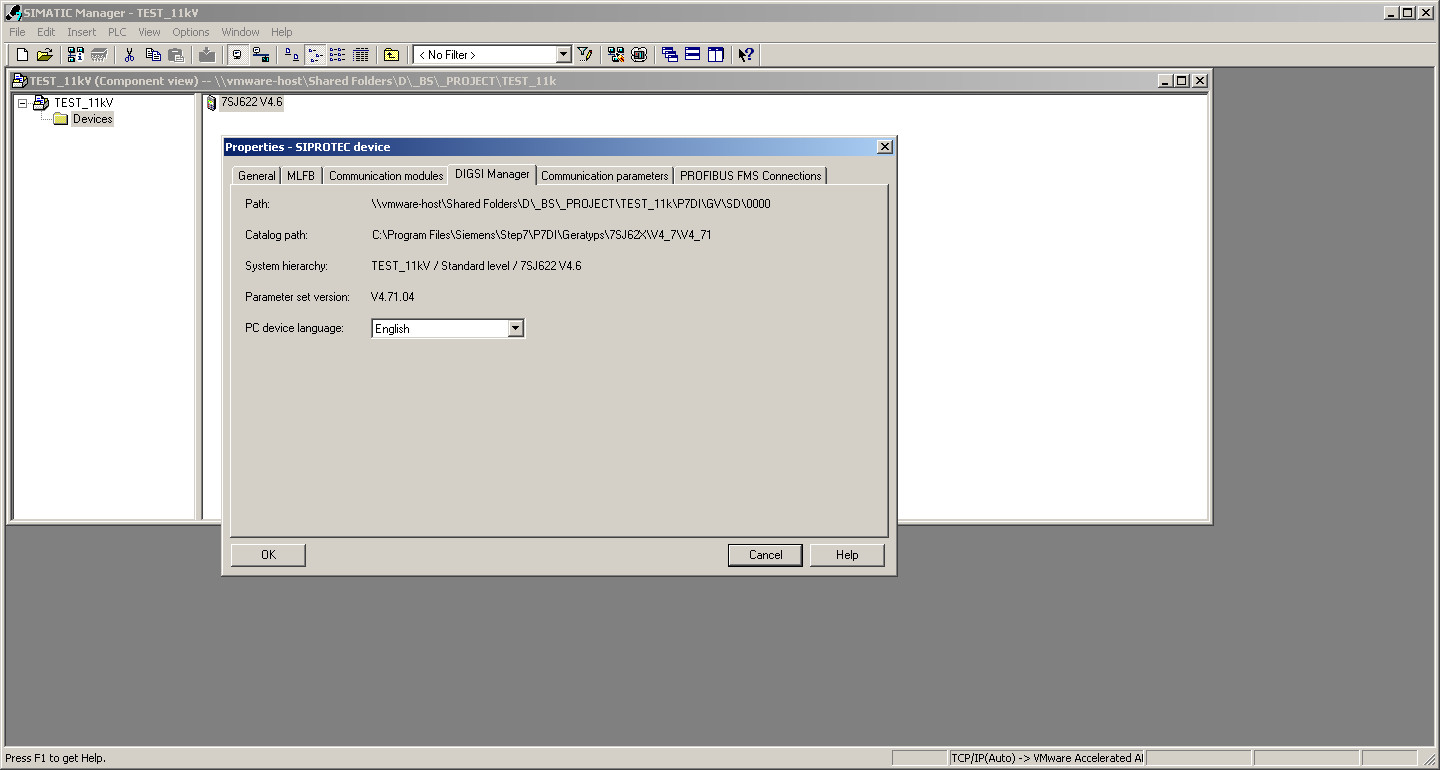Open a project with the folder icon
1440x770 pixels.
[x=45, y=55]
